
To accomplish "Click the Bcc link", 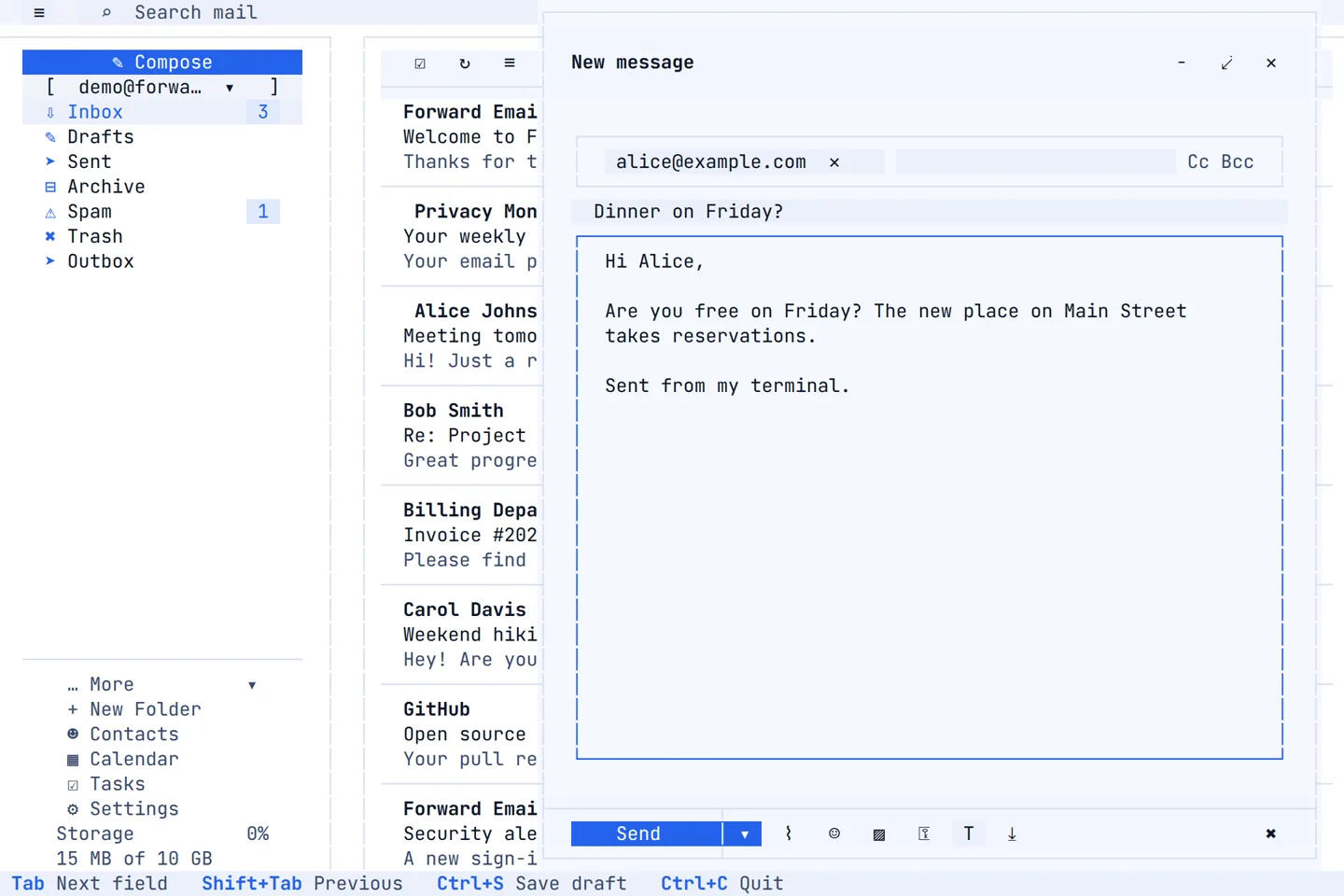I will pyautogui.click(x=1238, y=161).
